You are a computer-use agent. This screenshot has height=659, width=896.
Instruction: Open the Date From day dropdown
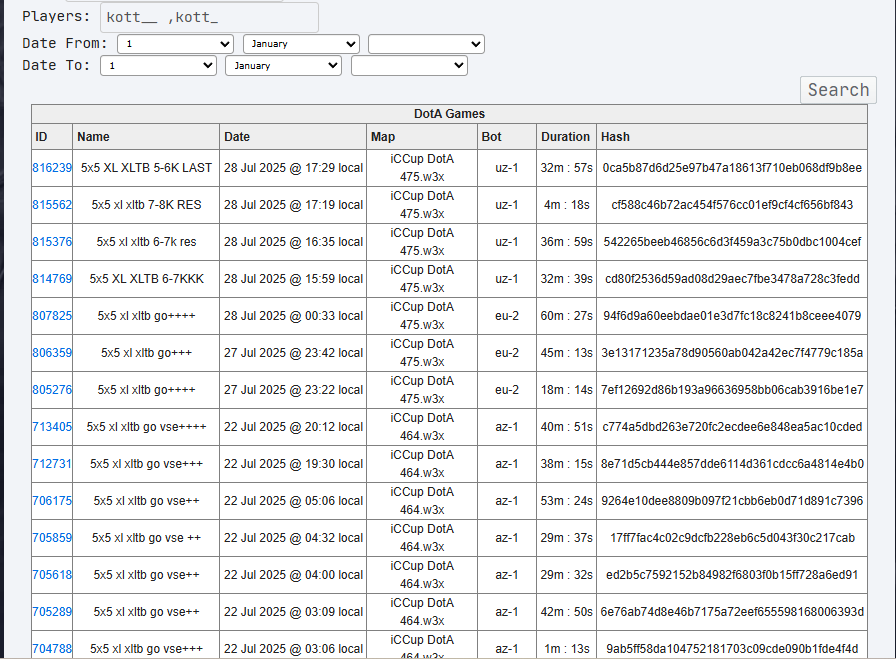175,44
